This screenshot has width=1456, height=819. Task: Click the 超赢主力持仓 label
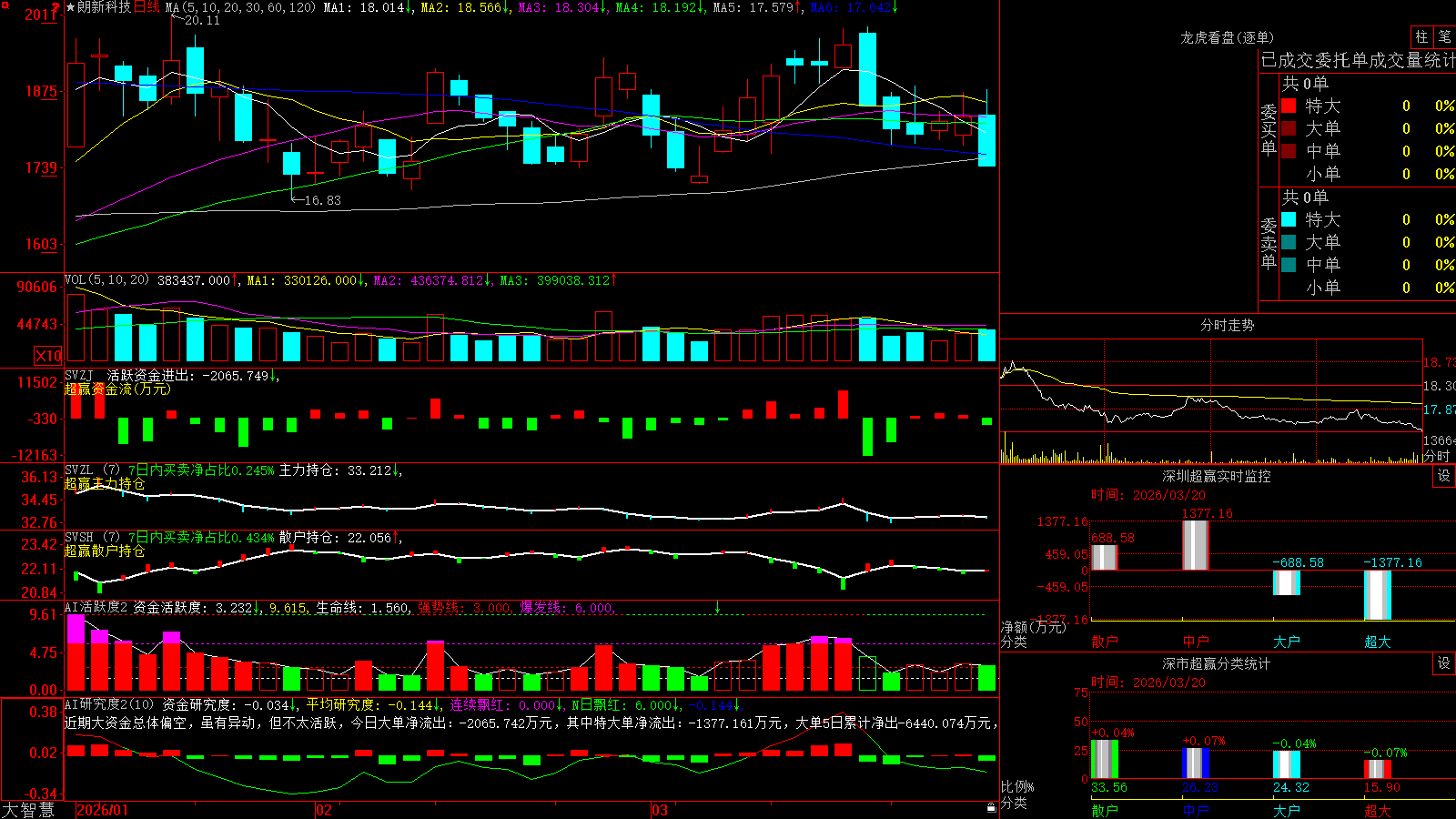[105, 483]
